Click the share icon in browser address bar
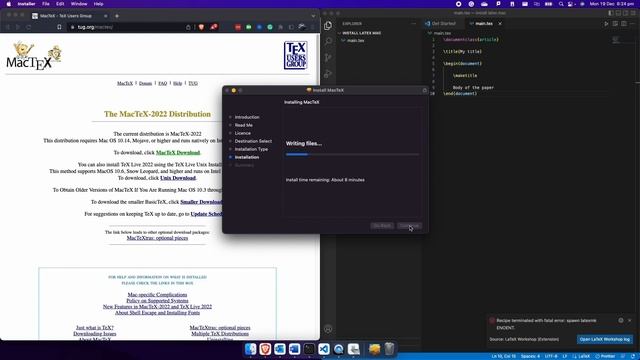 tap(188, 27)
